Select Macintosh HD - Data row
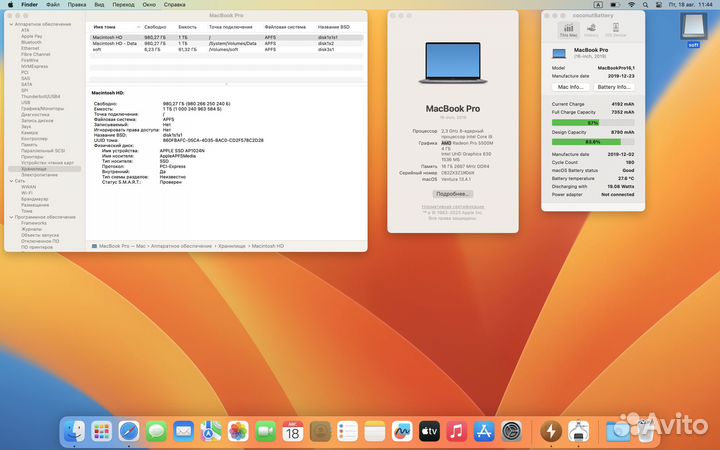The height and width of the screenshot is (450, 720). tap(226, 43)
